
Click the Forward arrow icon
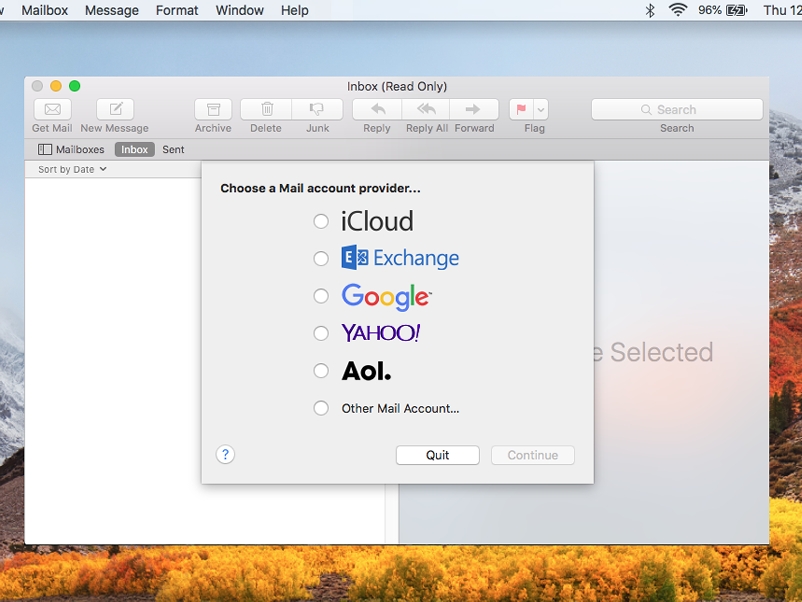click(474, 109)
